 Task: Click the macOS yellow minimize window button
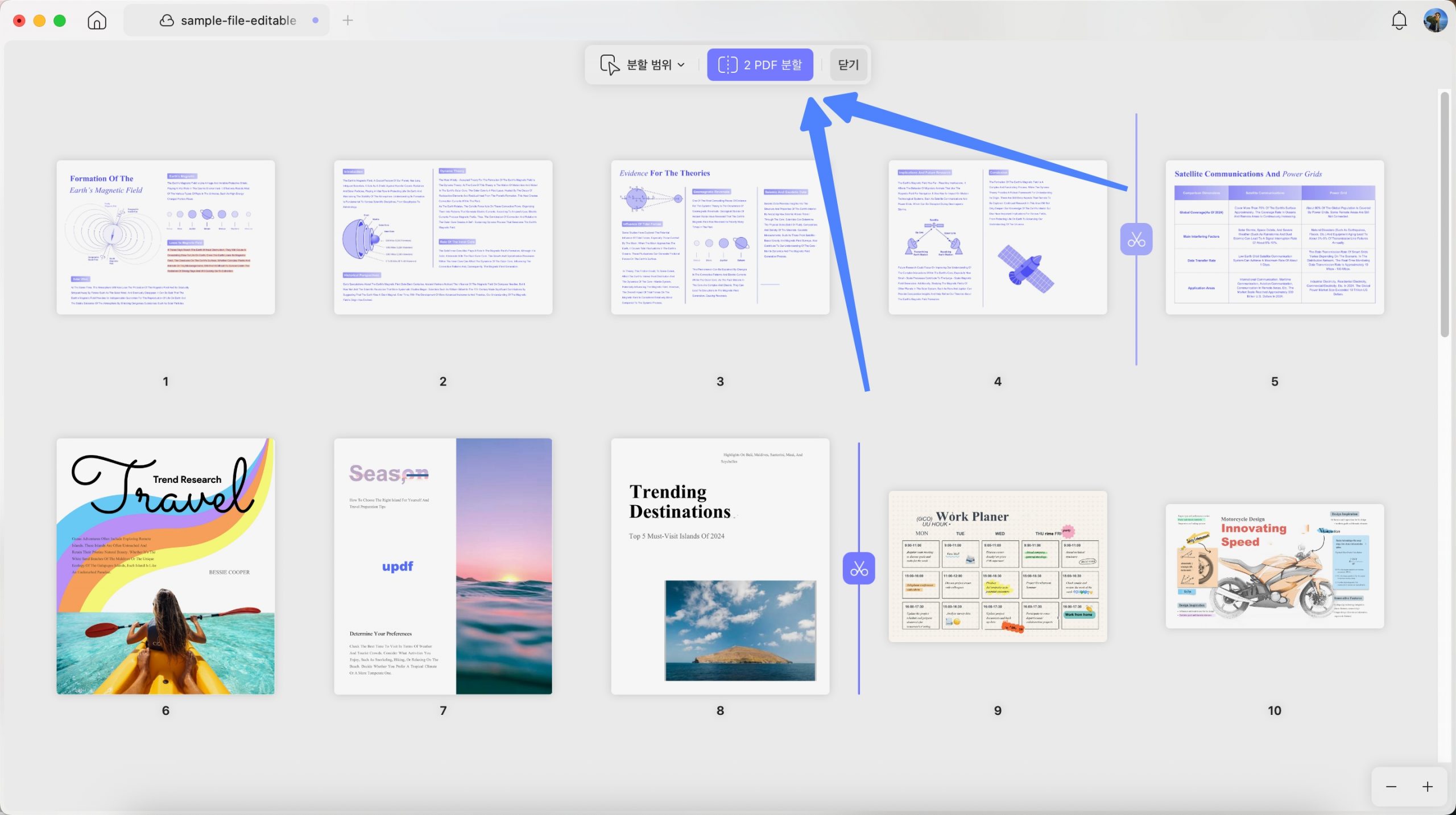click(39, 21)
